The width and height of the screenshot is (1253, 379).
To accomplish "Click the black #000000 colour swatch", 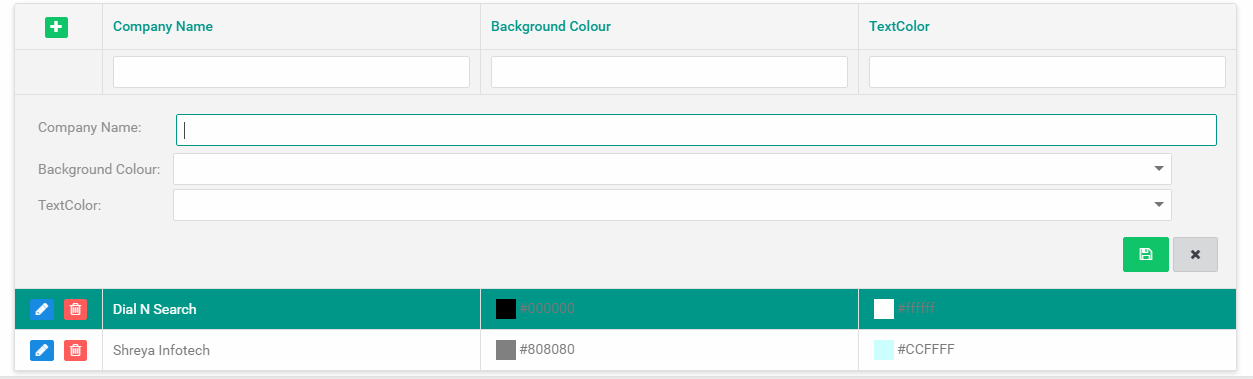I will 506,309.
